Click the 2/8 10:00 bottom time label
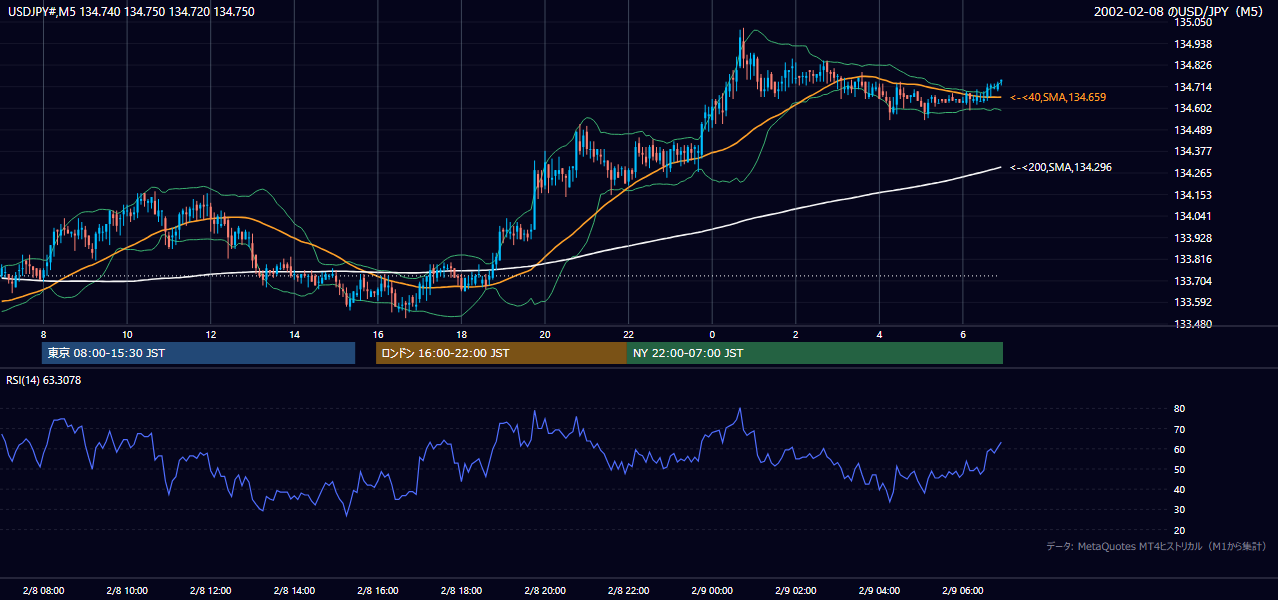Screen dimensions: 1278x600 point(127,590)
